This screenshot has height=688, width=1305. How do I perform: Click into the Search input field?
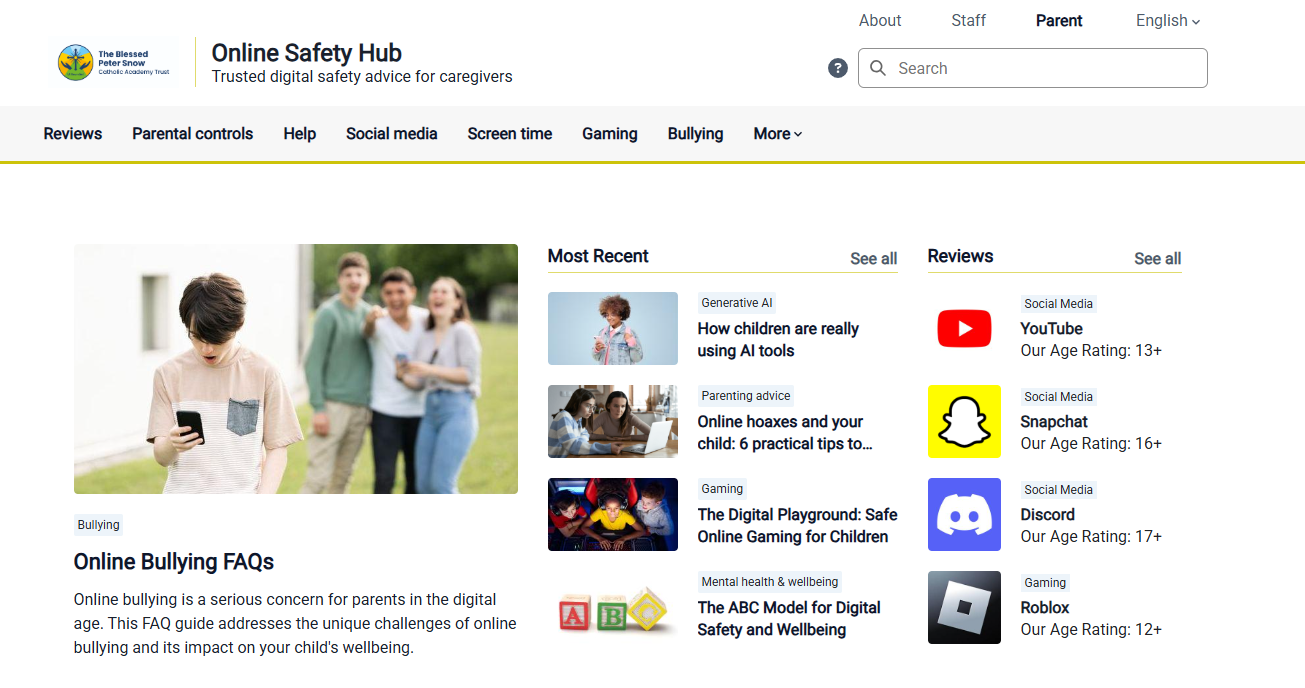click(x=1033, y=68)
